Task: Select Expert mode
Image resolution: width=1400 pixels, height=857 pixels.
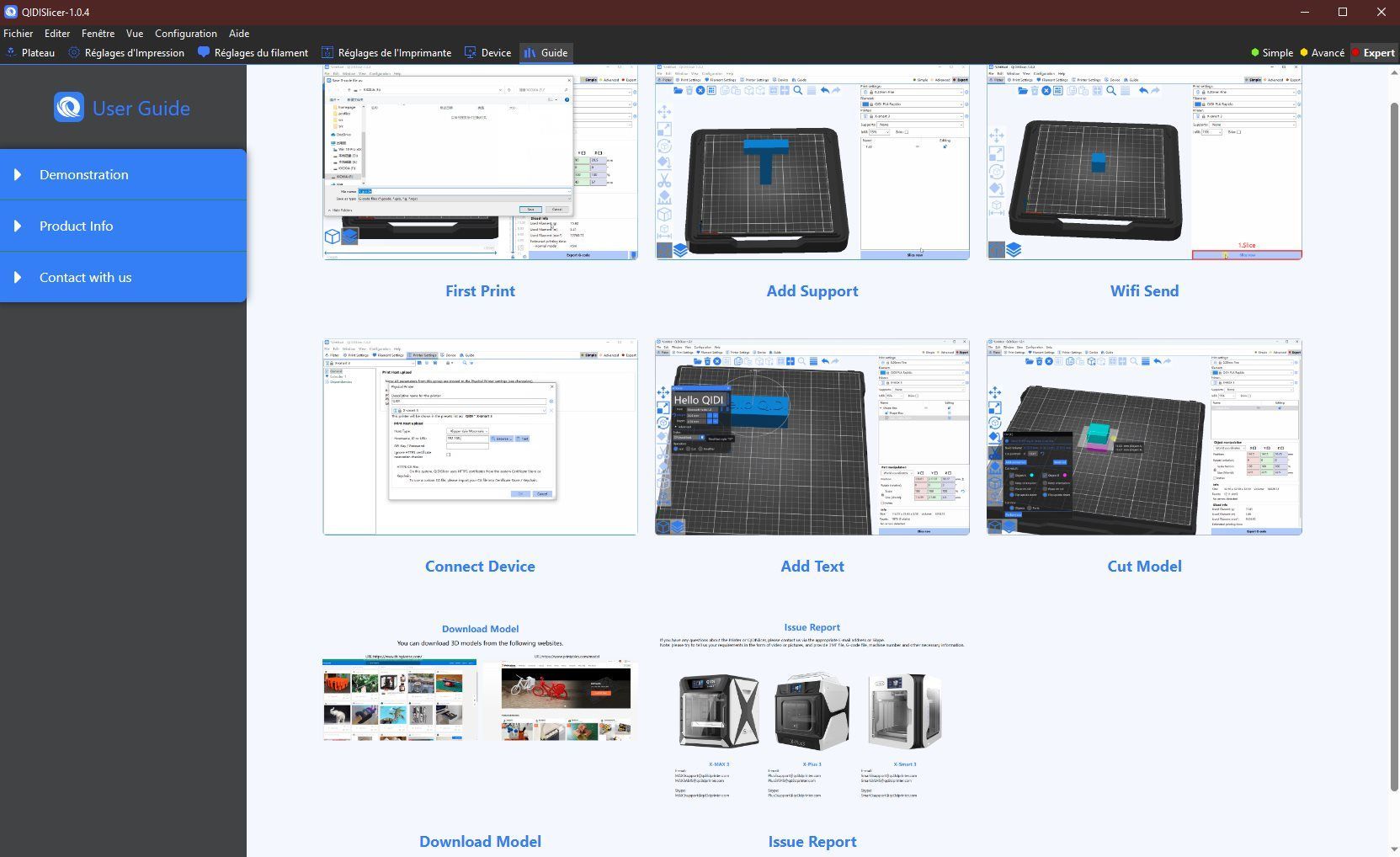Action: (x=1374, y=52)
